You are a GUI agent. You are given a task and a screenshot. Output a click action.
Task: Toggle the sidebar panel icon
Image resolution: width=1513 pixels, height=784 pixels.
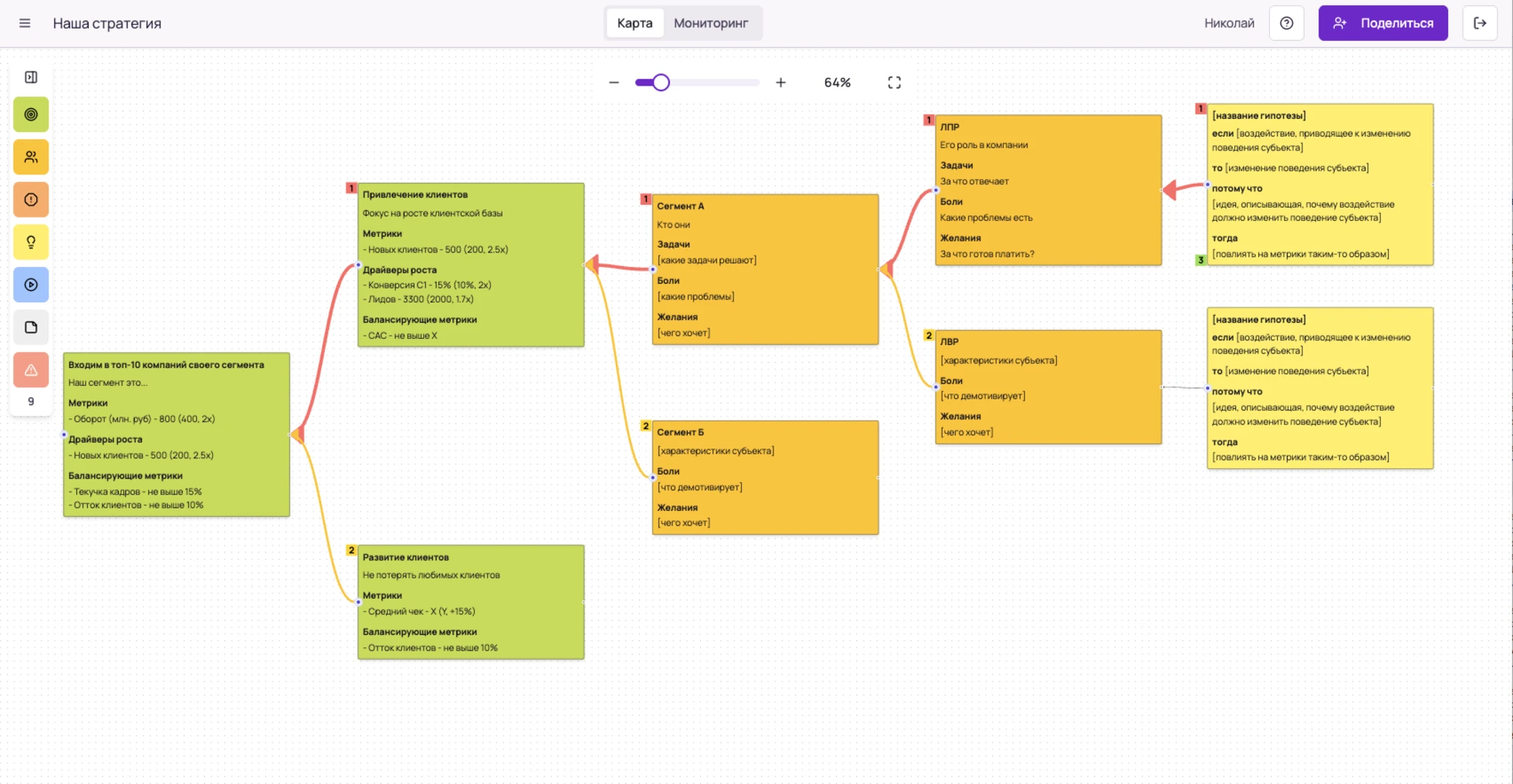31,77
